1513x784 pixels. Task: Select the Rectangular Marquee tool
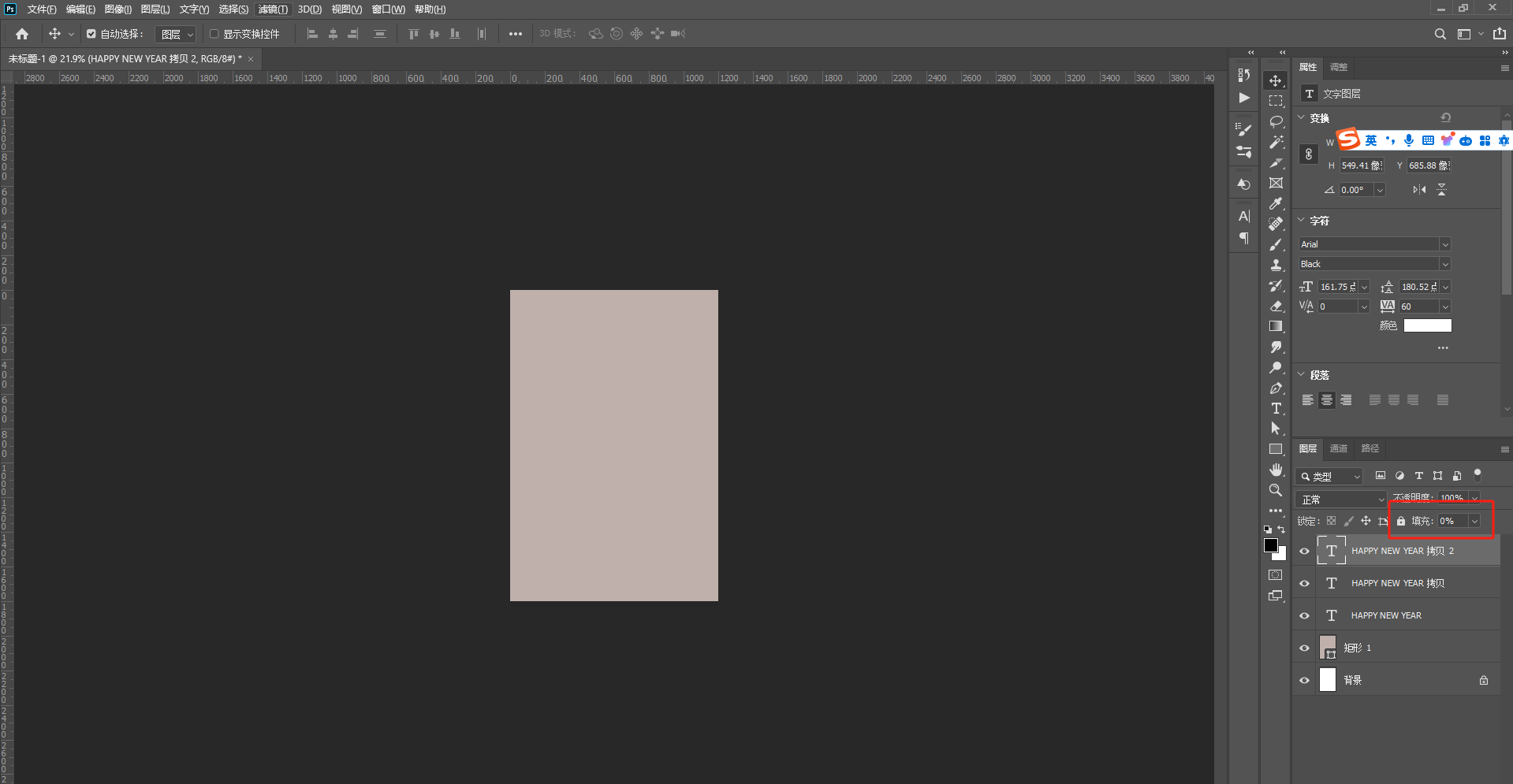pos(1276,101)
